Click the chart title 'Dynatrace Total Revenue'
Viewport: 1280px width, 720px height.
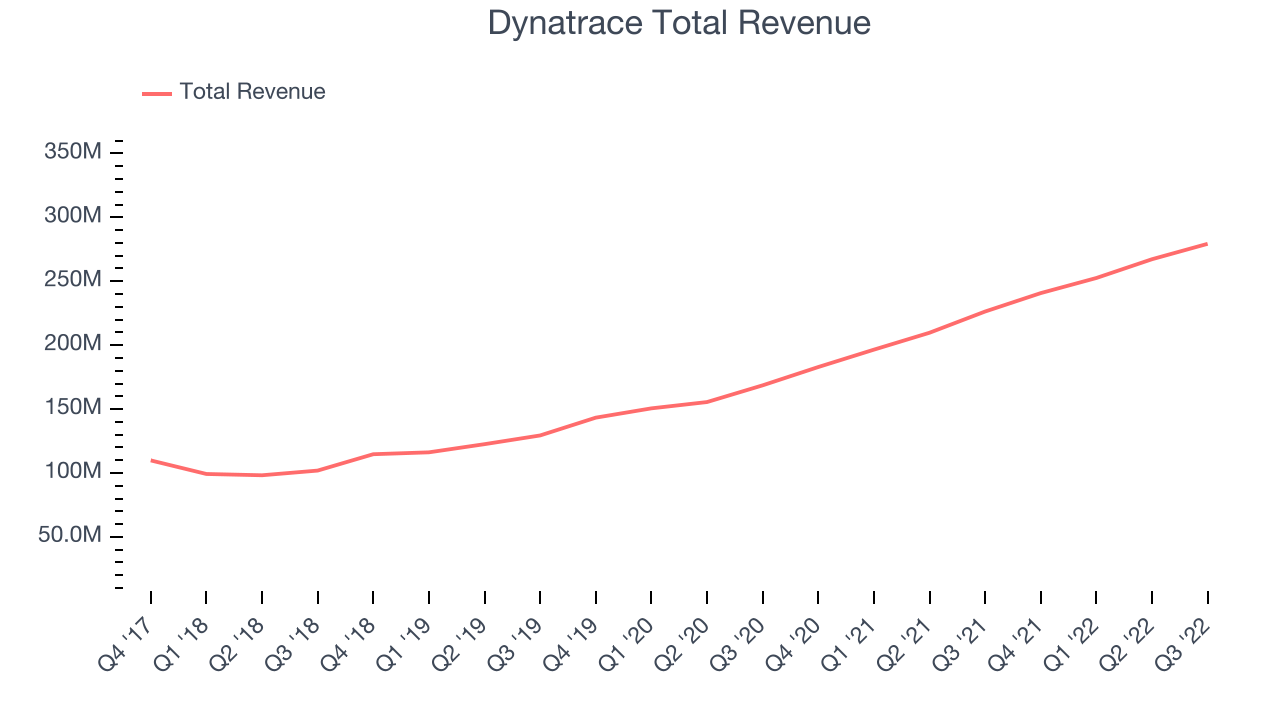pyautogui.click(x=679, y=23)
